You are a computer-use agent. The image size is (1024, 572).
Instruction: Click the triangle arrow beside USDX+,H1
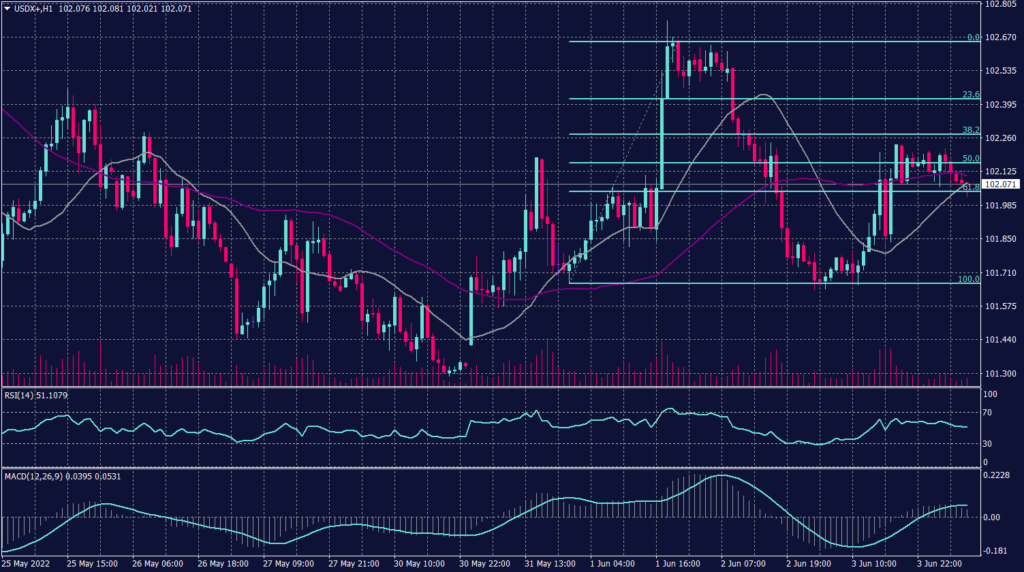click(6, 8)
